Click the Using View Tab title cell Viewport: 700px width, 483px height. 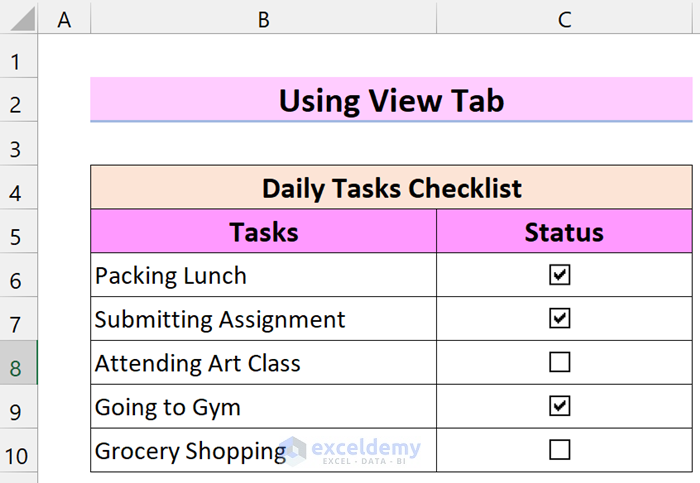pyautogui.click(x=391, y=100)
